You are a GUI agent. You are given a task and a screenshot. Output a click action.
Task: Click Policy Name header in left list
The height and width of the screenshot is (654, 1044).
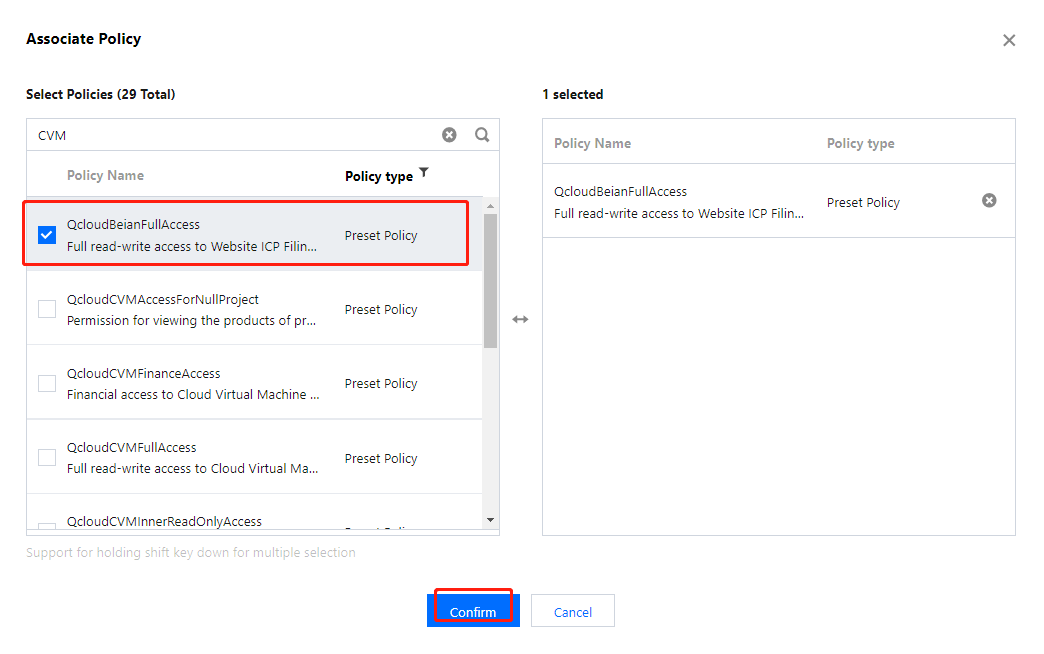point(105,175)
